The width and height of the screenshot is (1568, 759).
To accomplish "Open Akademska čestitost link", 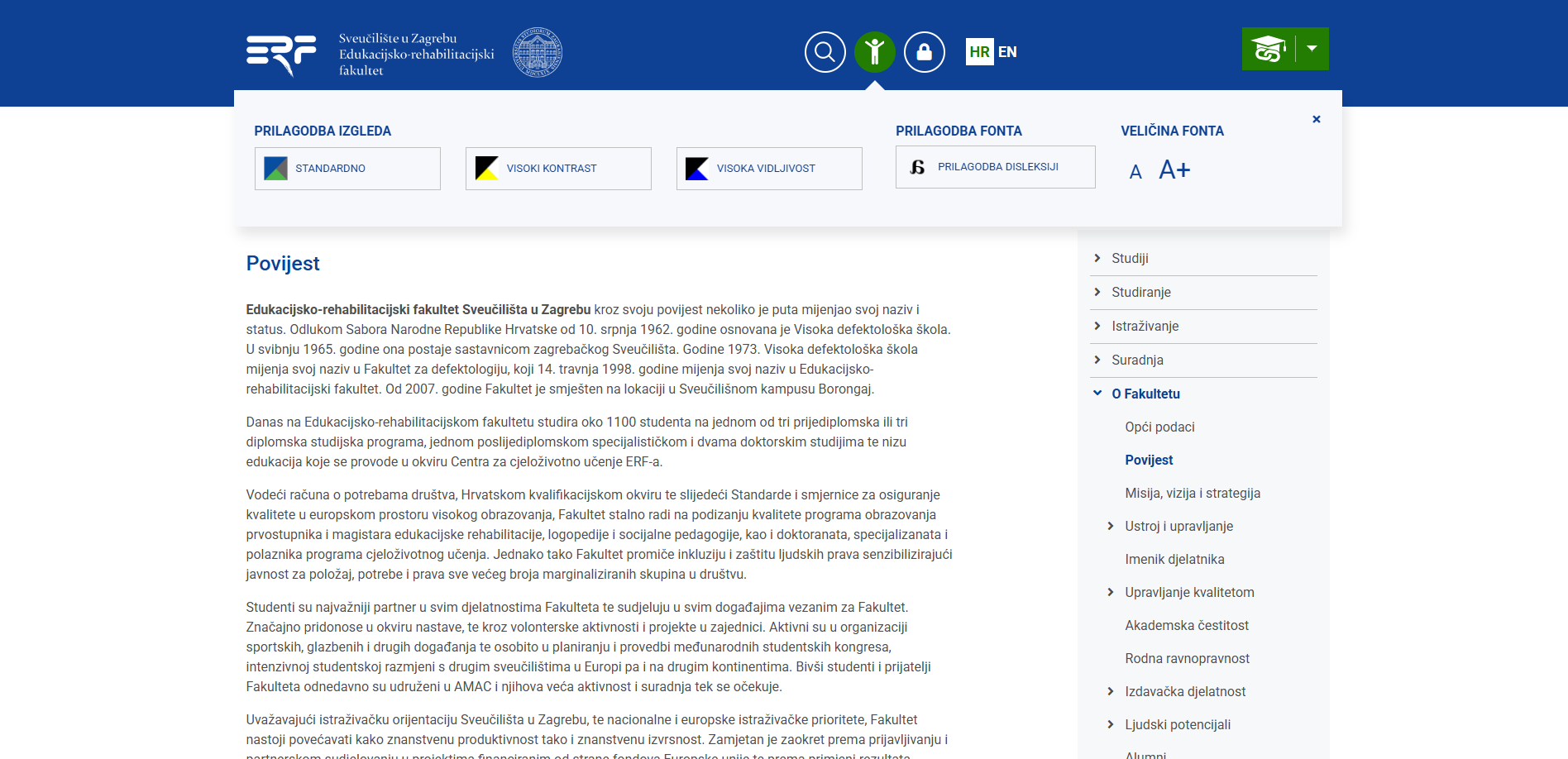I will click(x=1187, y=625).
